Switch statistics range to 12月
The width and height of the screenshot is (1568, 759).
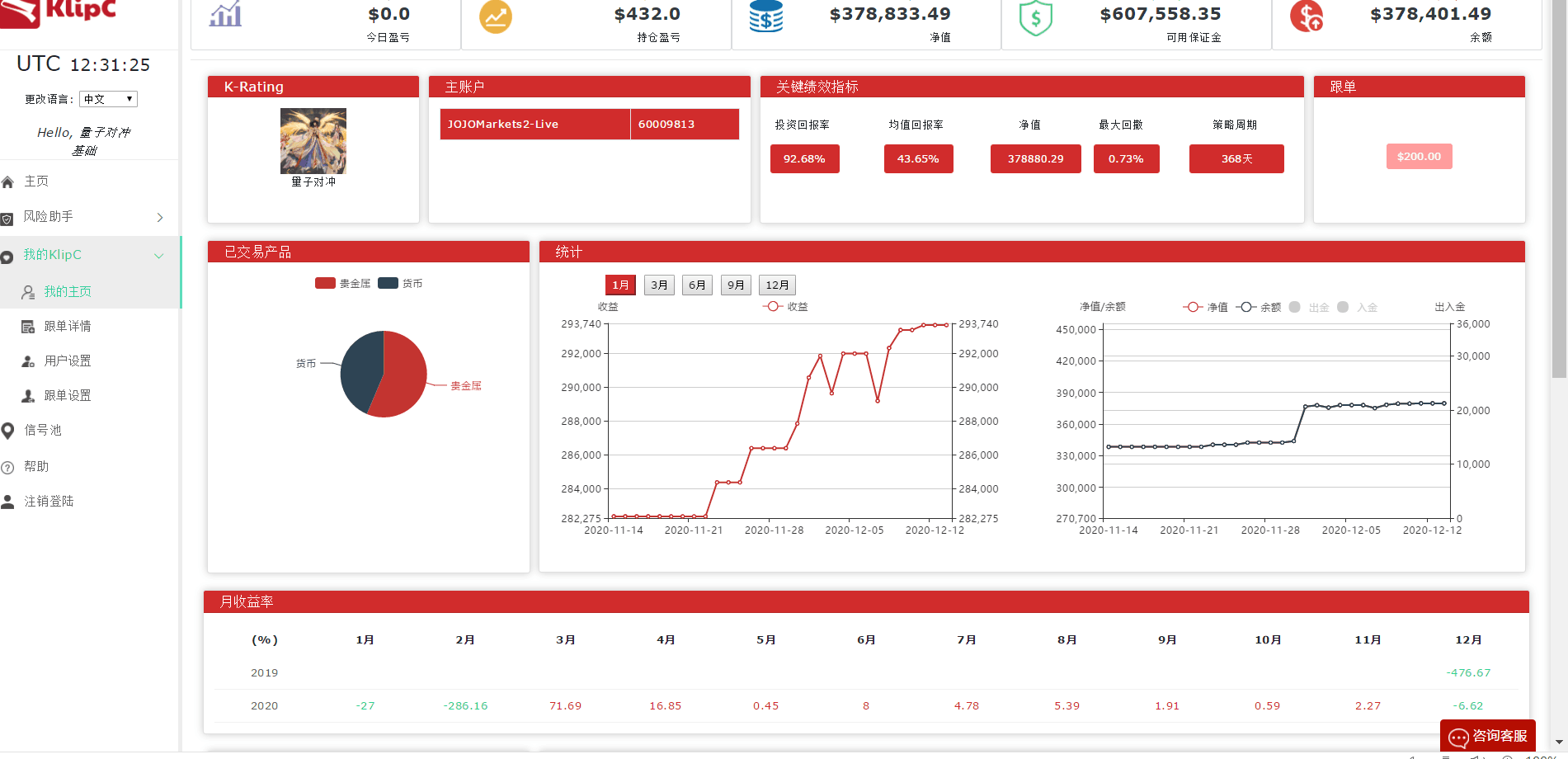click(x=777, y=285)
